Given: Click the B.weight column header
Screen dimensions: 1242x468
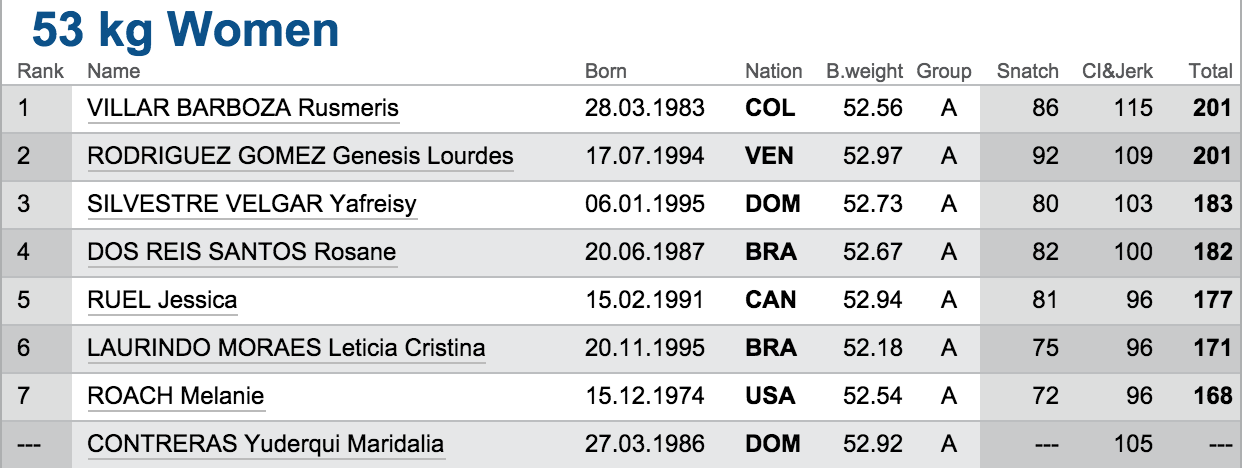Looking at the screenshot, I should [x=864, y=71].
